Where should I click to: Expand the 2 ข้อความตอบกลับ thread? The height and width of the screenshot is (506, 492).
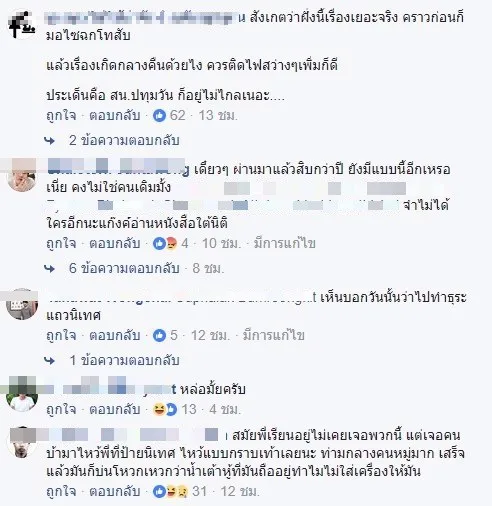coord(124,140)
